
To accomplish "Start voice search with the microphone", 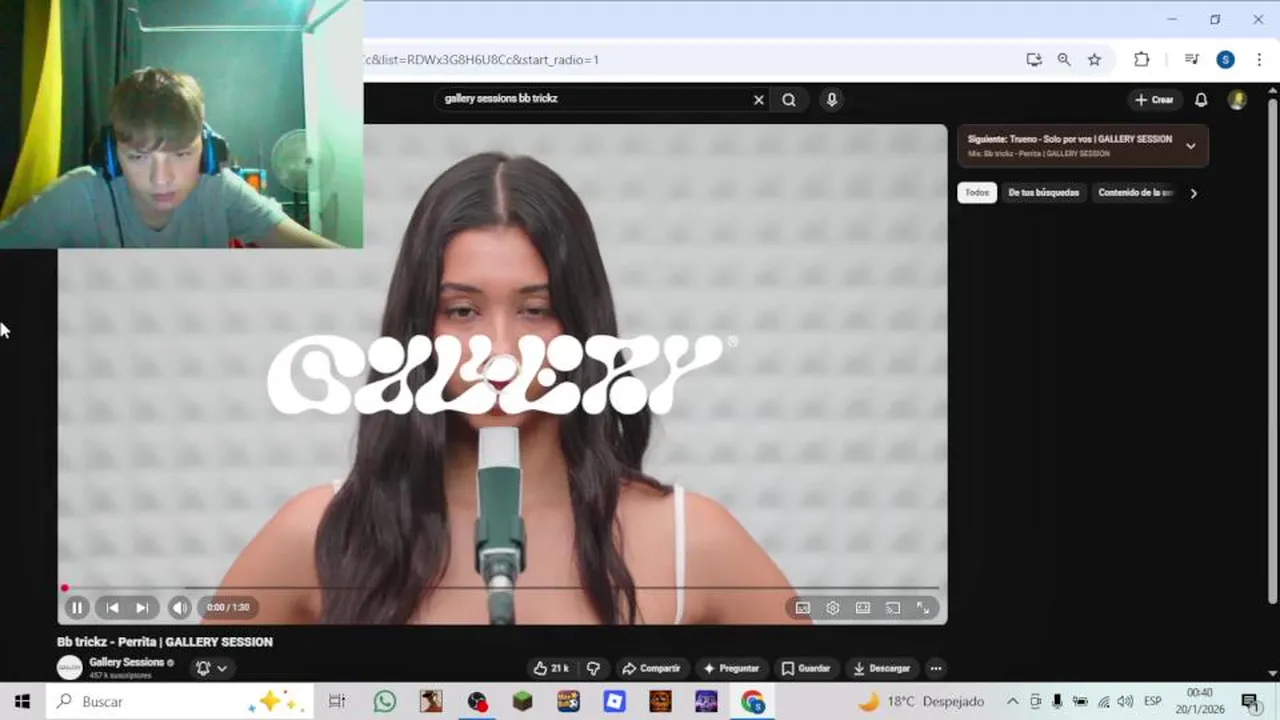I will 831,99.
